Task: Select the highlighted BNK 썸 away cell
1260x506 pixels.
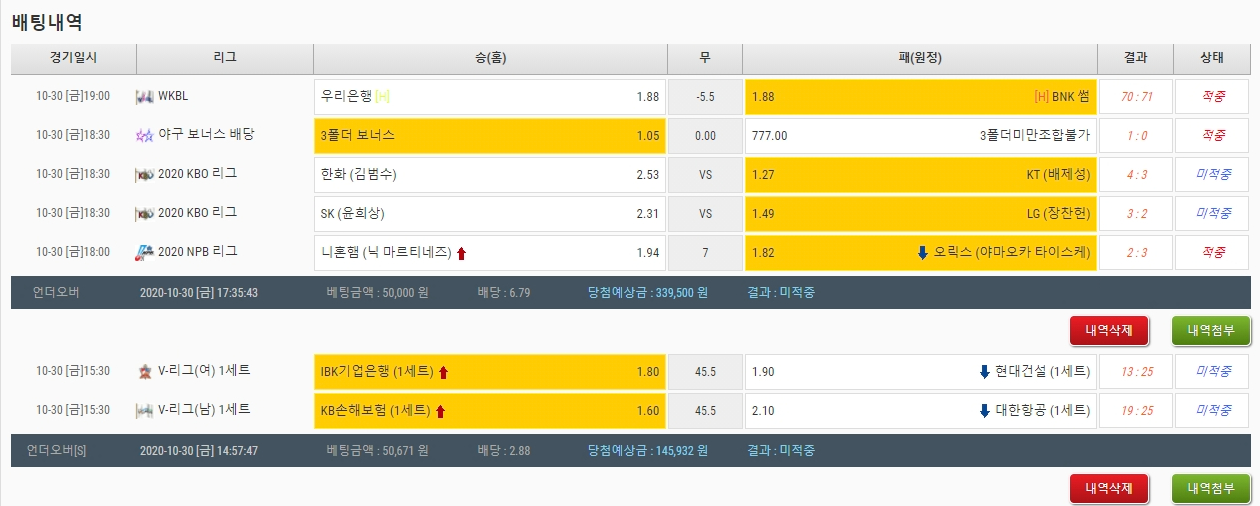Action: [920, 97]
